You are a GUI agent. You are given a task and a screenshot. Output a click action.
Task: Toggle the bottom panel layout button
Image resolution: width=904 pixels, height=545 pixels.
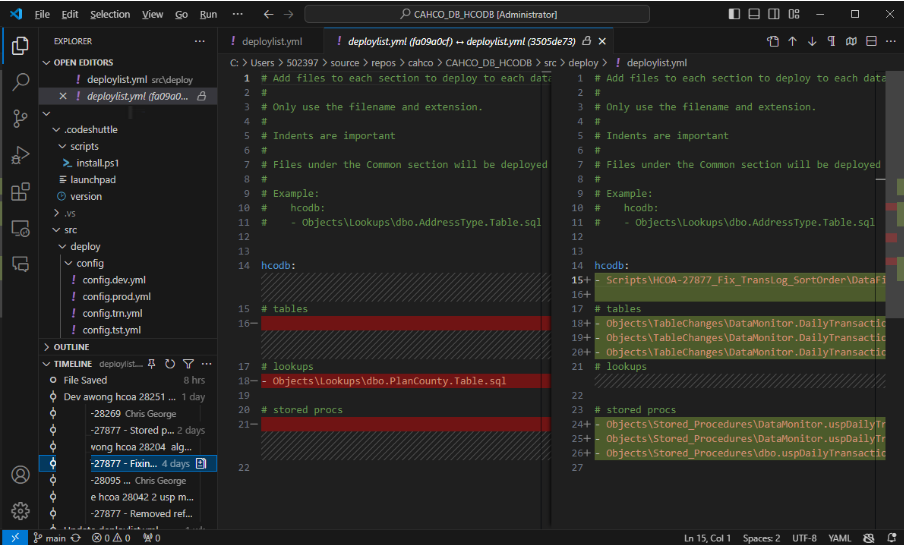[x=754, y=15]
